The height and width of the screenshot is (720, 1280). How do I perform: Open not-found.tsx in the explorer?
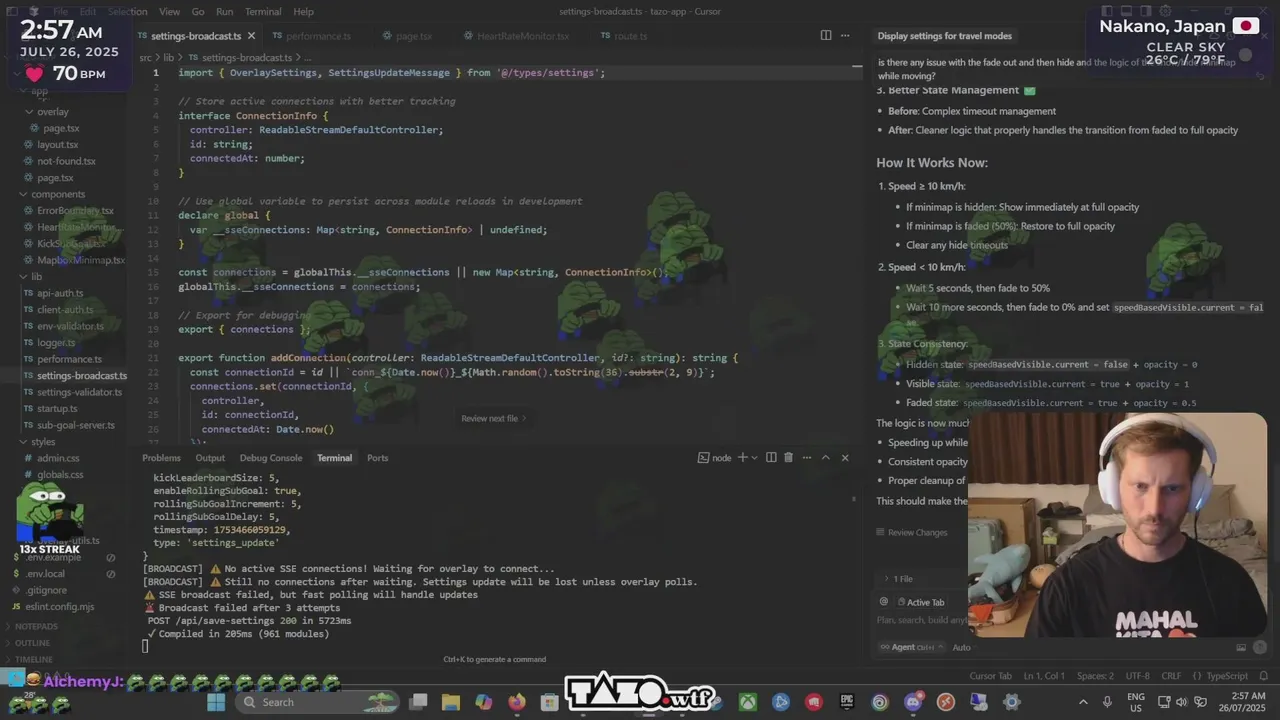[66, 161]
